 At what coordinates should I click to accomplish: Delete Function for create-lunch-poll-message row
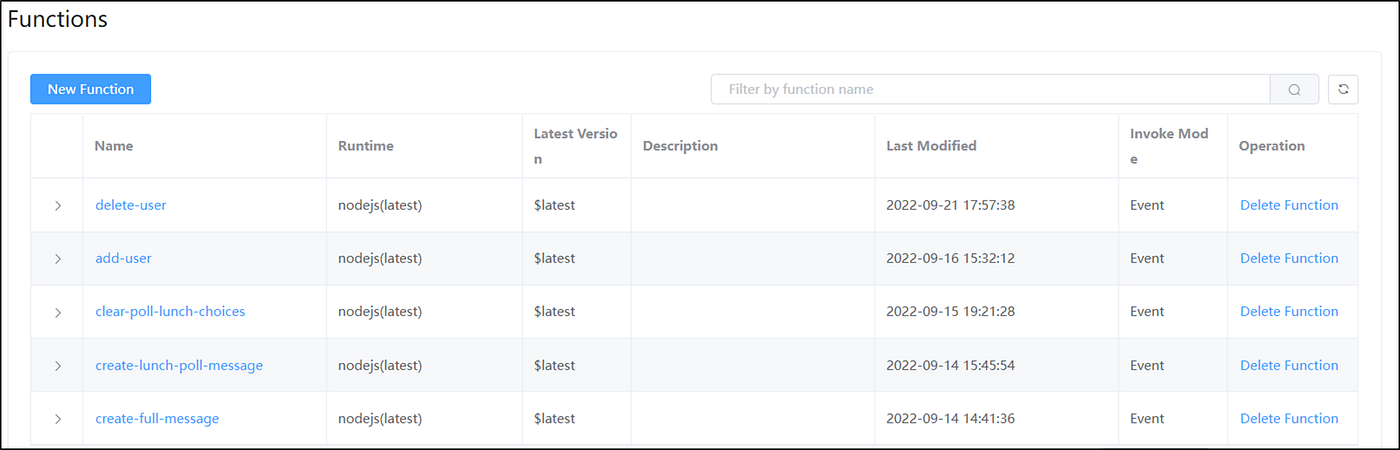pyautogui.click(x=1289, y=365)
